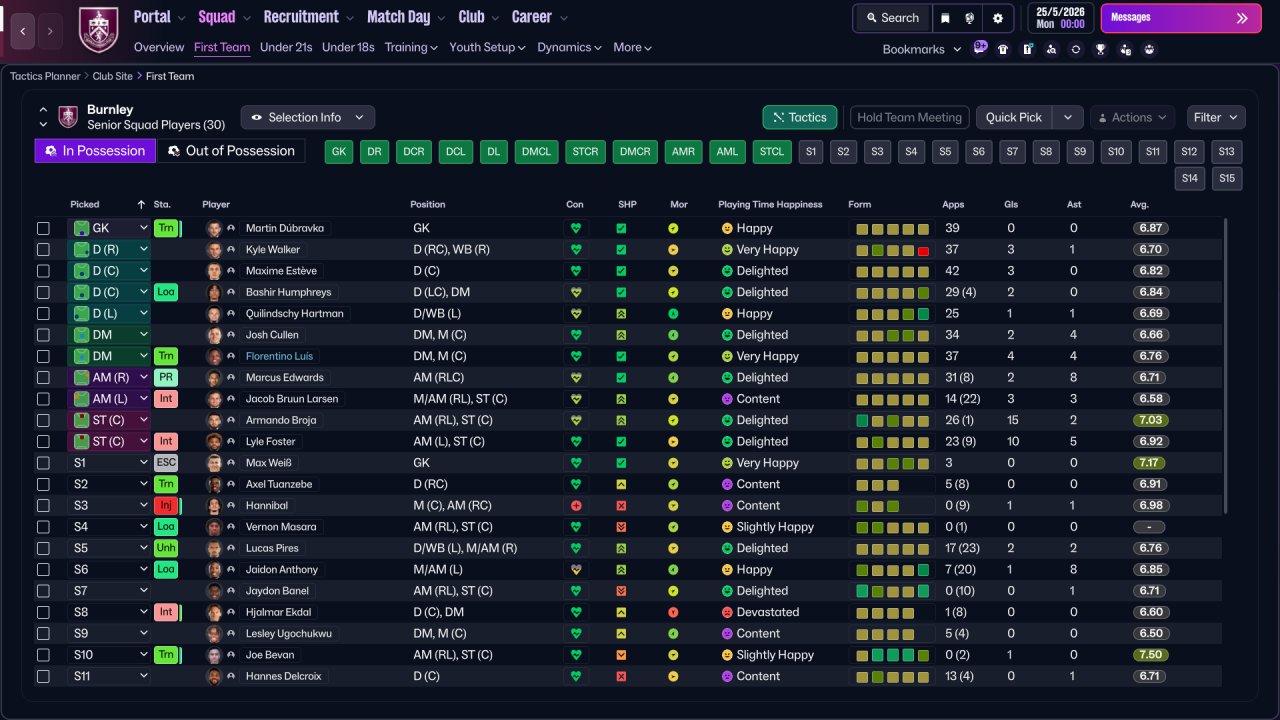Tick the checkbox for Hannibal
This screenshot has width=1280, height=720.
pyautogui.click(x=43, y=506)
